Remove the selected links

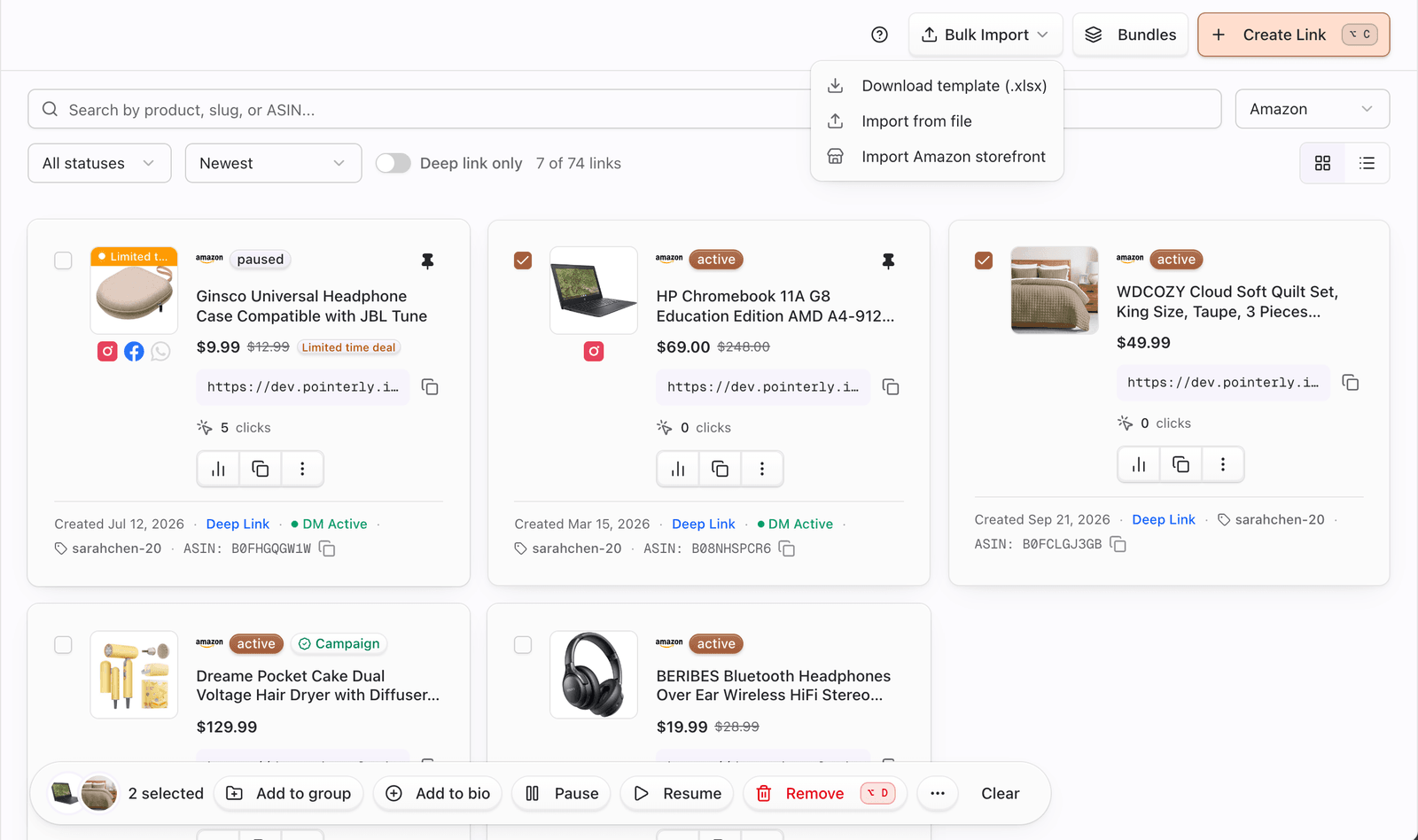825,793
